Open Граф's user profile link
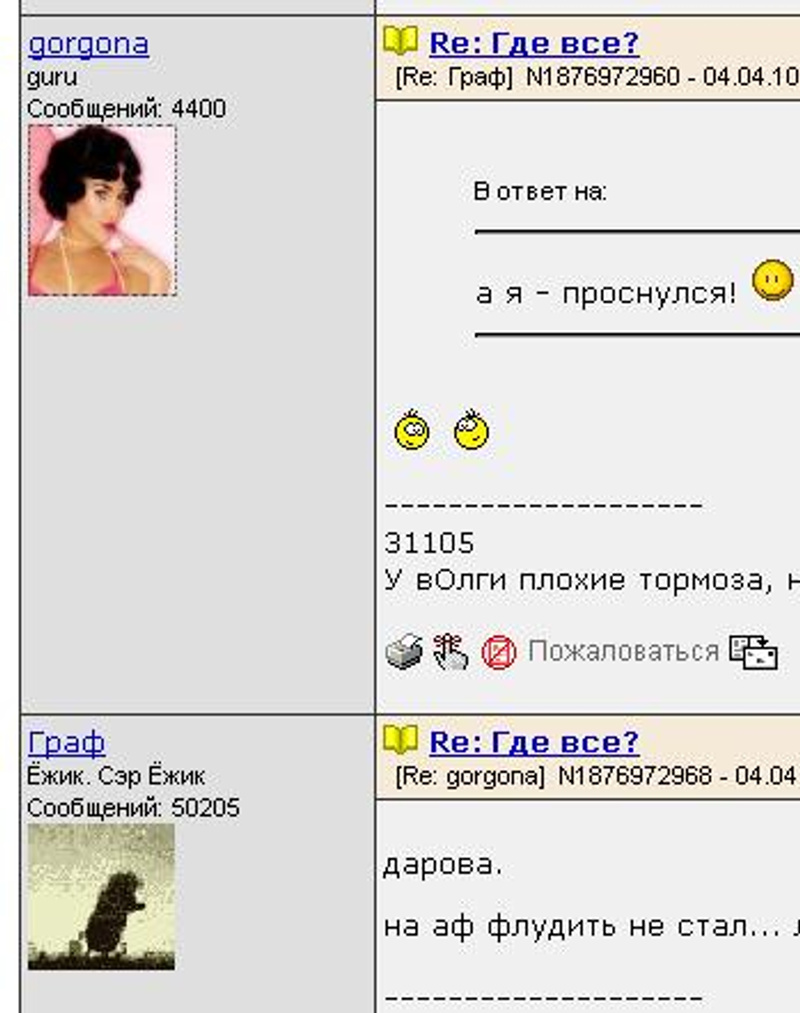Viewport: 800px width, 1013px height. pos(67,743)
